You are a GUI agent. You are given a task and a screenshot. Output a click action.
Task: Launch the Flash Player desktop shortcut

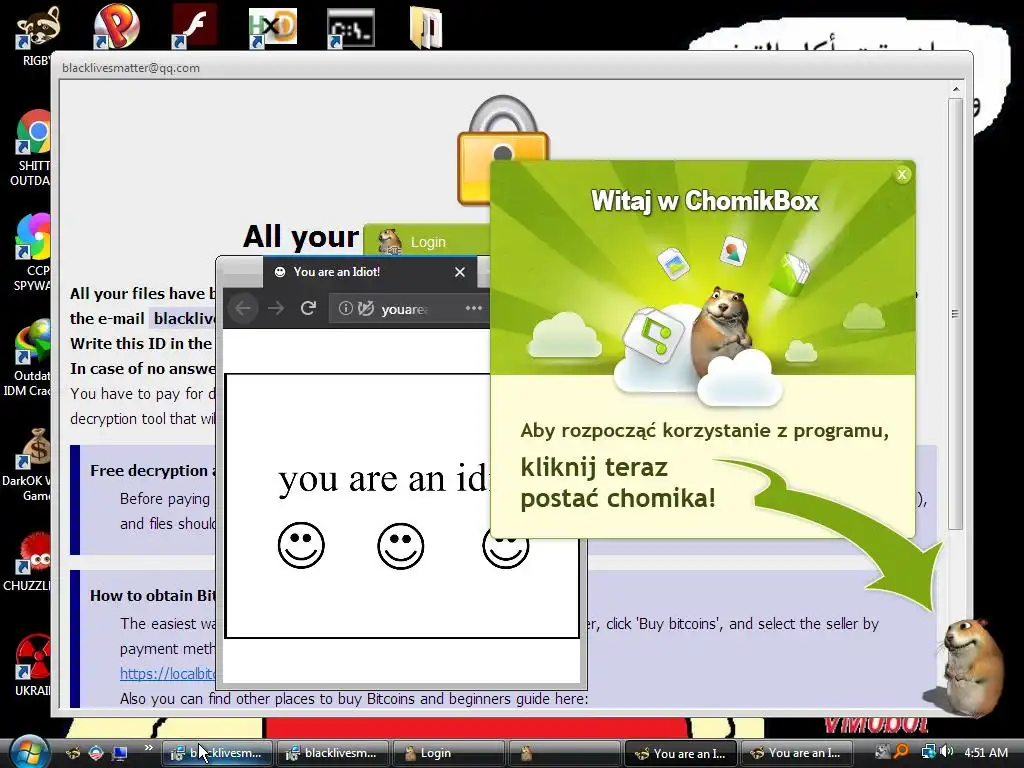(194, 26)
